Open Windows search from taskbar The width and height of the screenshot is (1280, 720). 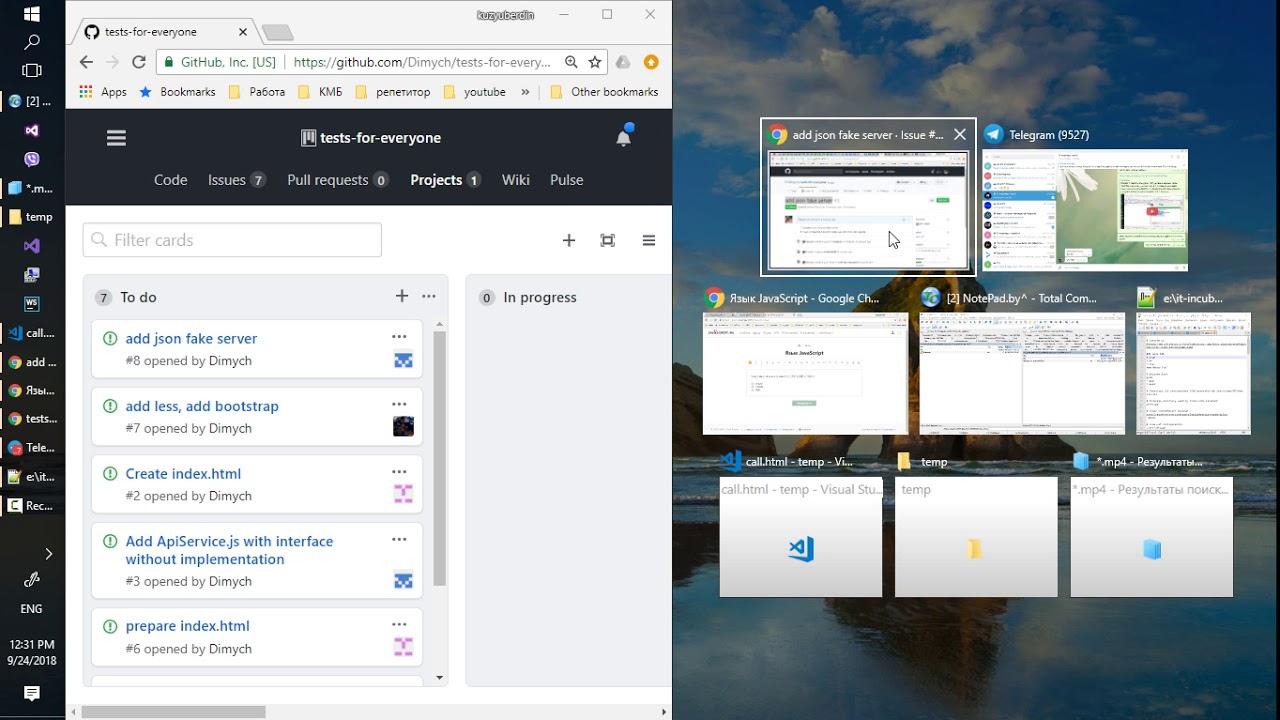tap(32, 42)
